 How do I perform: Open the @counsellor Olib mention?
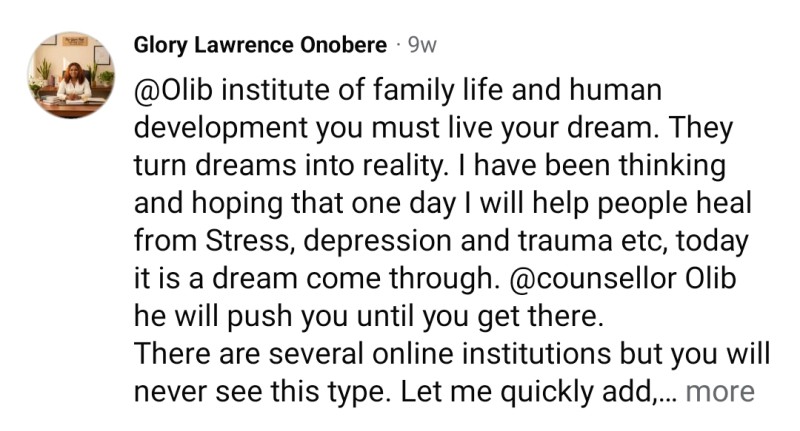tap(623, 278)
